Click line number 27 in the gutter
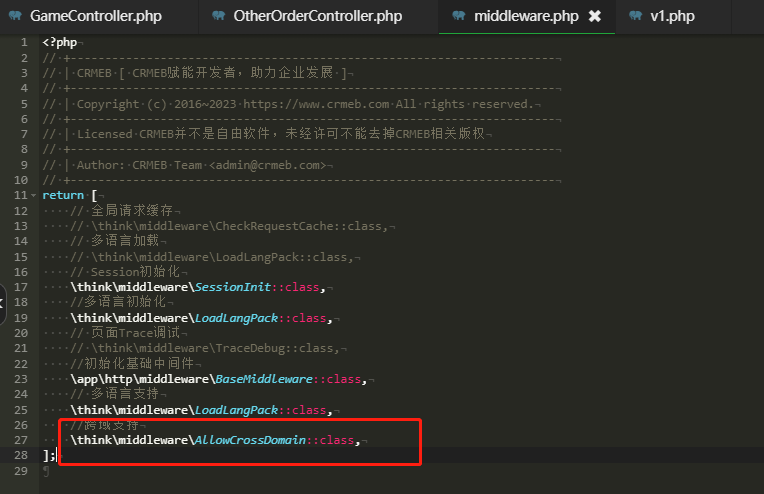The image size is (764, 494). click(x=21, y=440)
